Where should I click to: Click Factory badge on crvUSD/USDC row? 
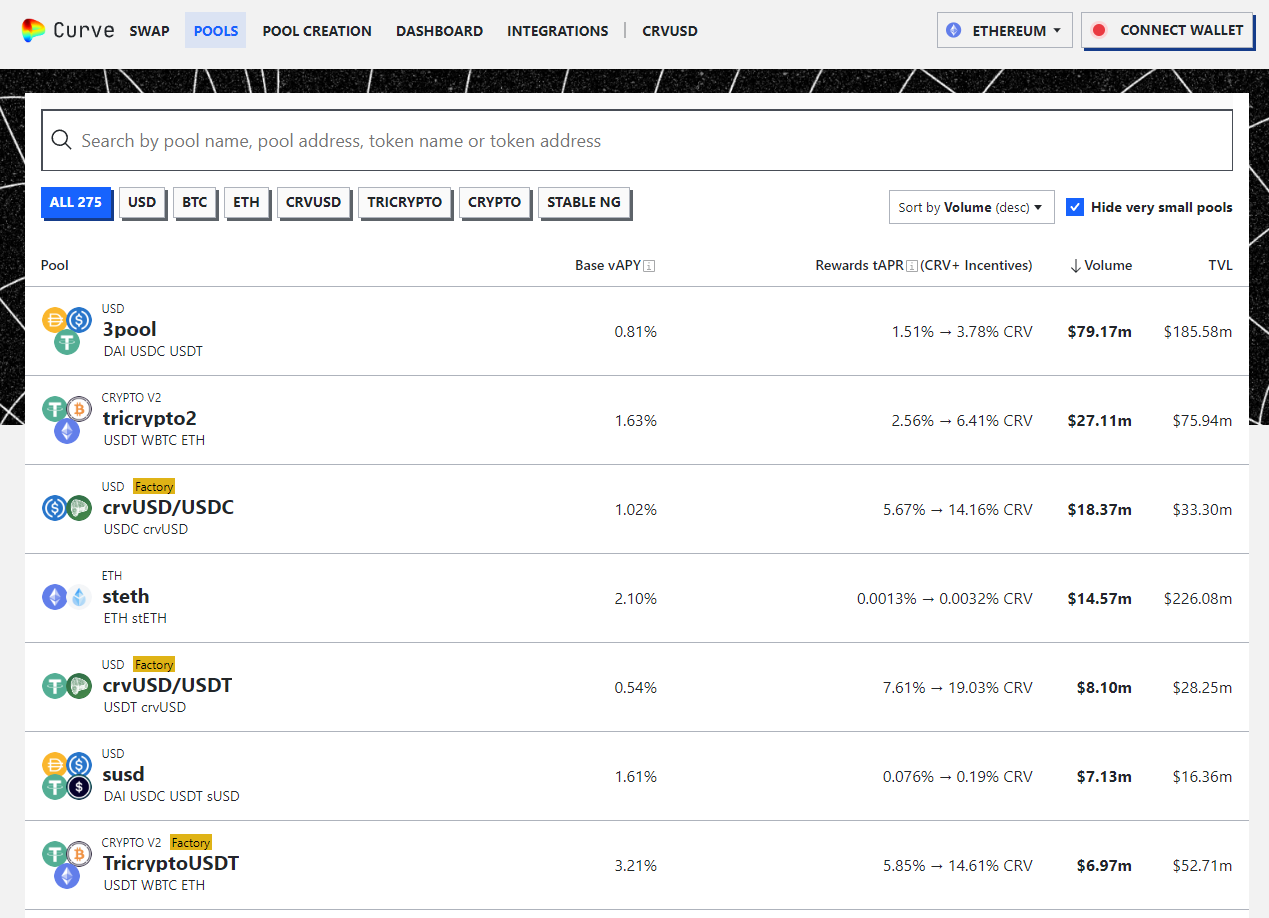[x=154, y=486]
